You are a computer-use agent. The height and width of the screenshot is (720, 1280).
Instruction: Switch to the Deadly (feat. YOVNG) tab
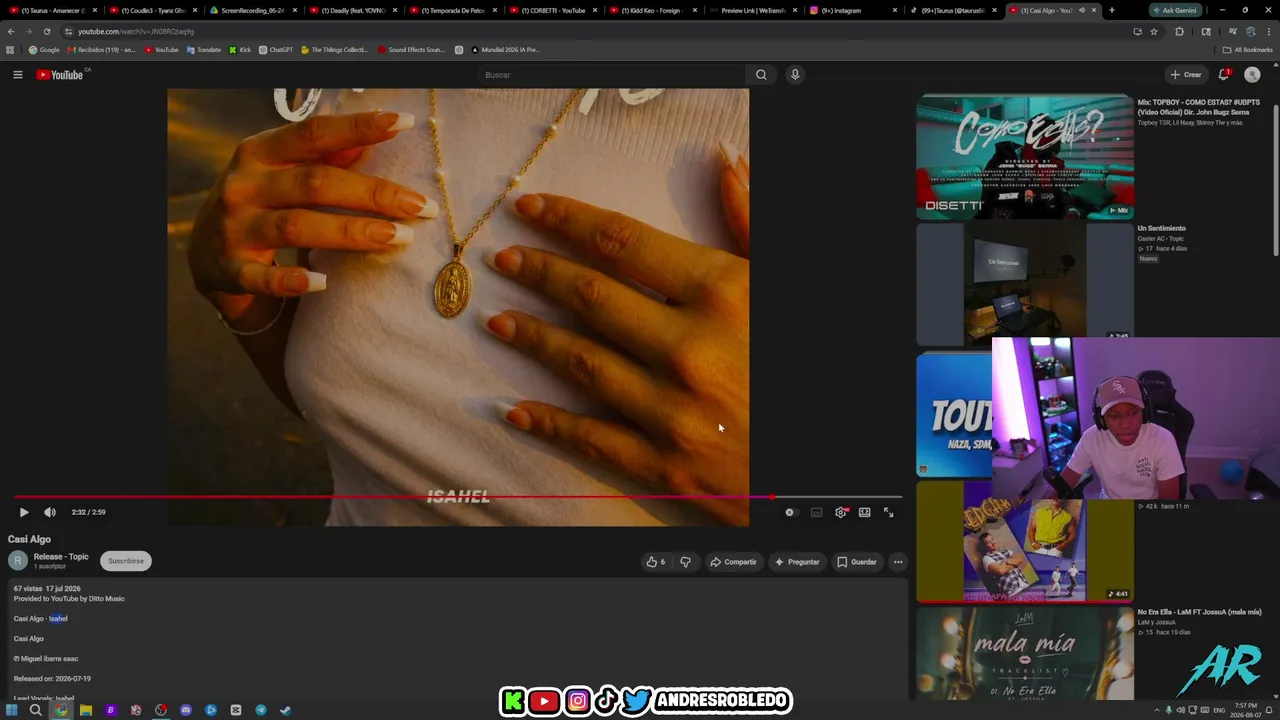pos(352,10)
